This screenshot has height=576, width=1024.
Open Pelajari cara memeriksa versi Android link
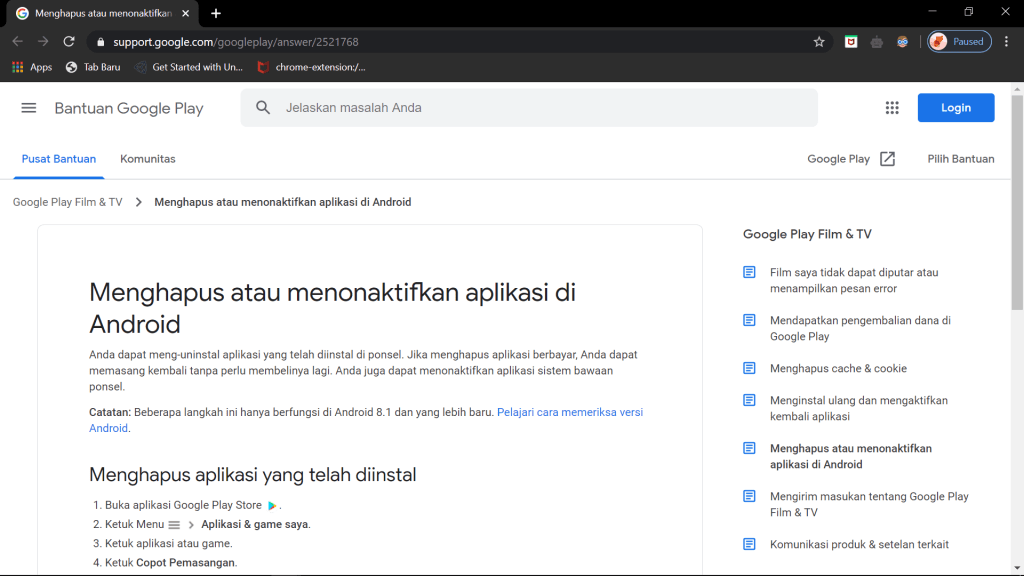click(x=569, y=412)
